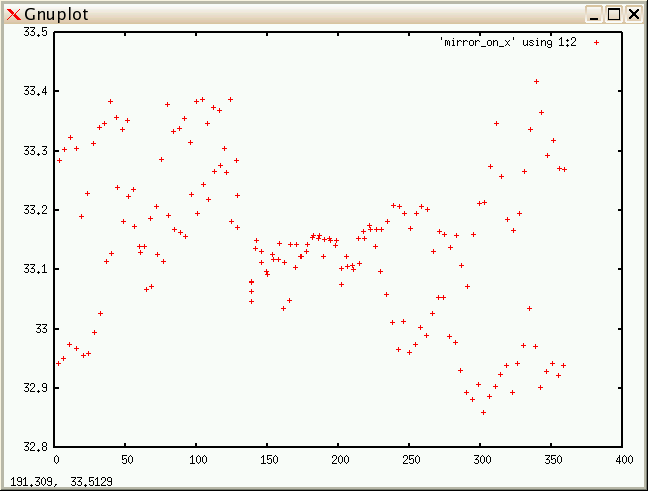
Task: Minimize the Gnuplot window
Action: pyautogui.click(x=595, y=14)
